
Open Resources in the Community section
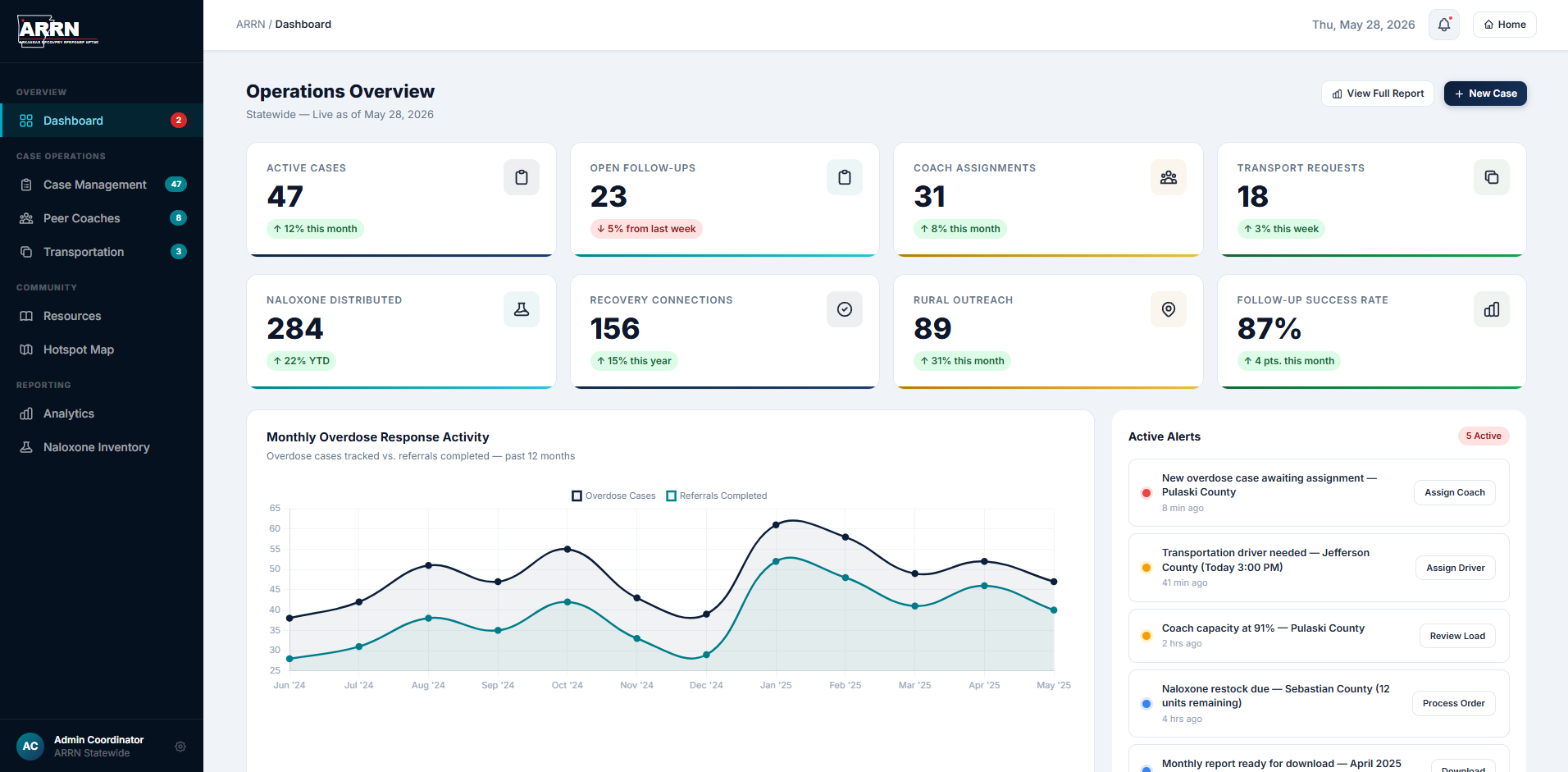pyautogui.click(x=102, y=316)
